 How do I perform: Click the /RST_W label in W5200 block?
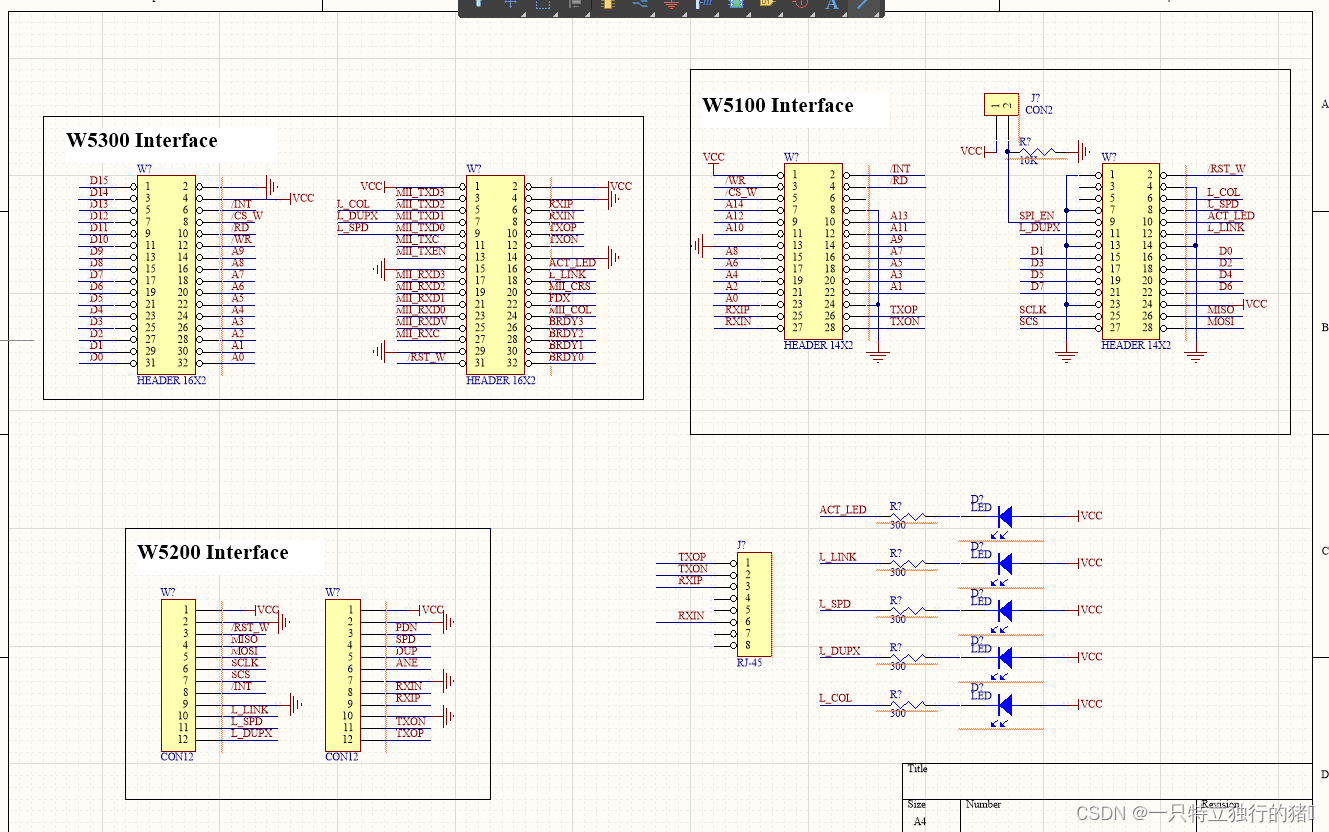tap(250, 627)
